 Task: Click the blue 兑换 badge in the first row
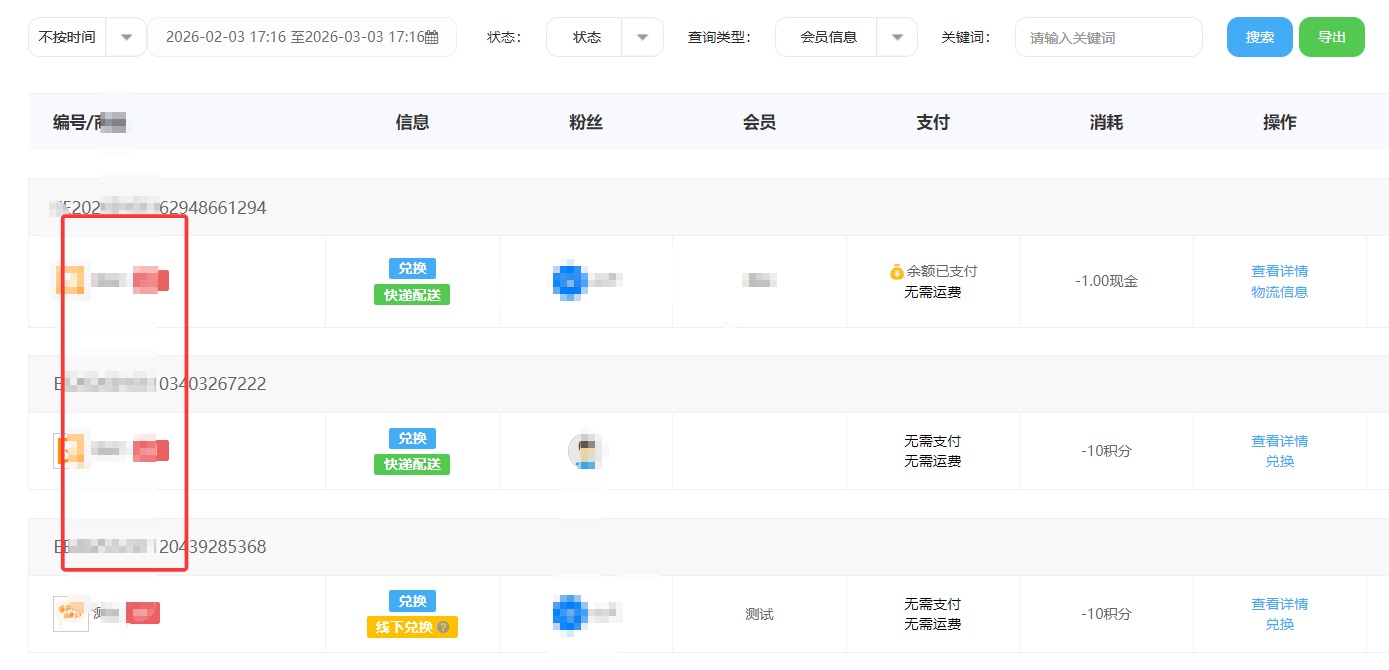click(411, 268)
